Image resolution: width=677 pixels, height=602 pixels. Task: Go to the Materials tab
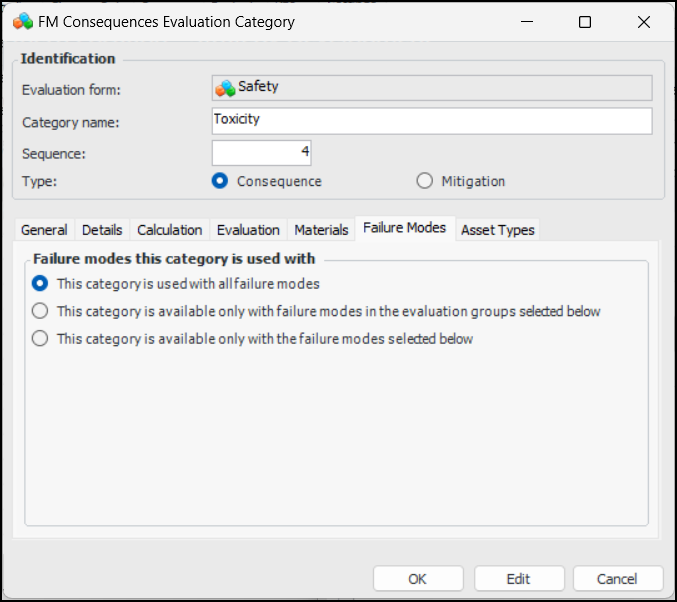(321, 230)
